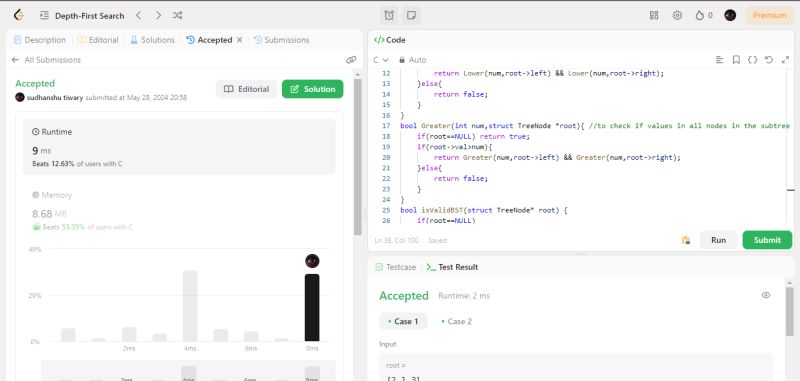
Task: Select the Accepted tab
Action: 209,40
